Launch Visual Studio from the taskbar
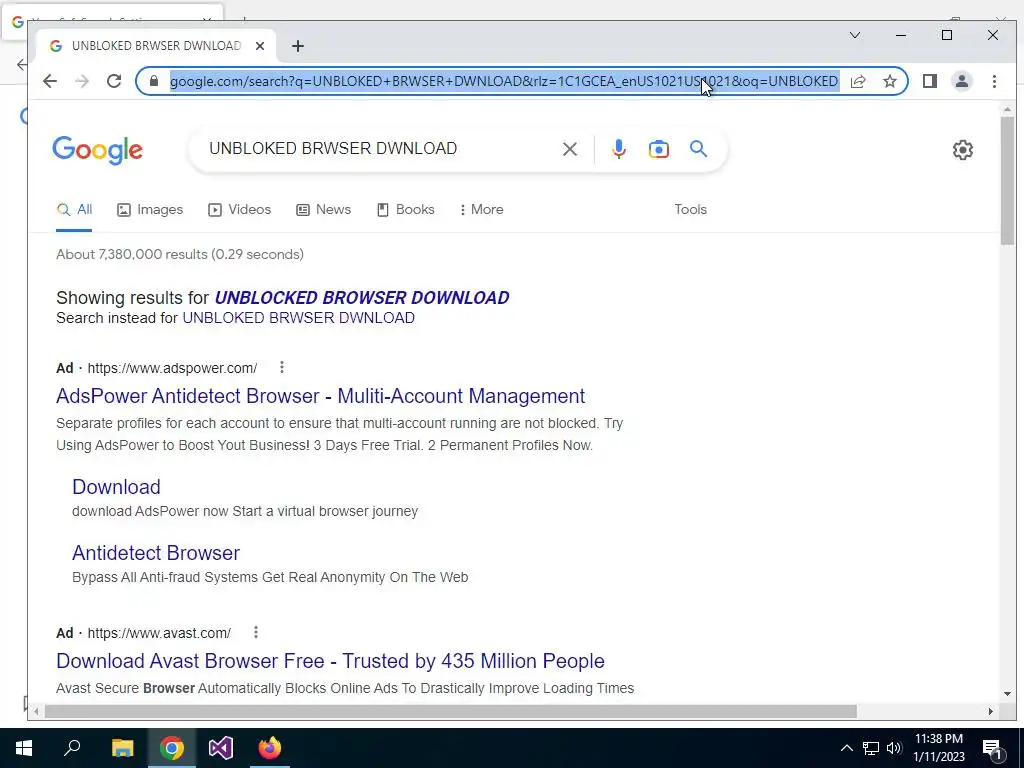 tap(221, 748)
